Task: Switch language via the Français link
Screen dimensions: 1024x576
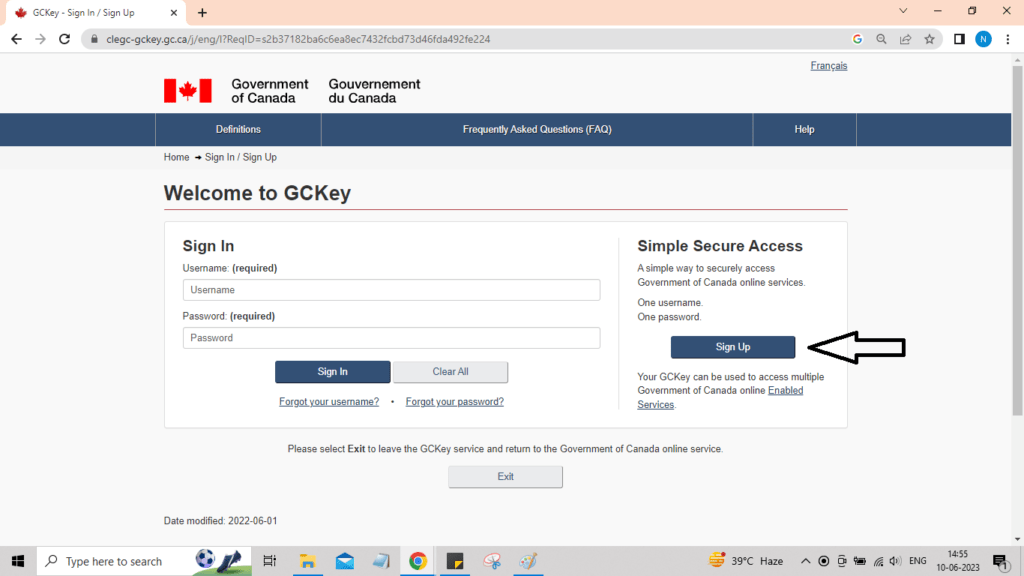Action: (828, 66)
